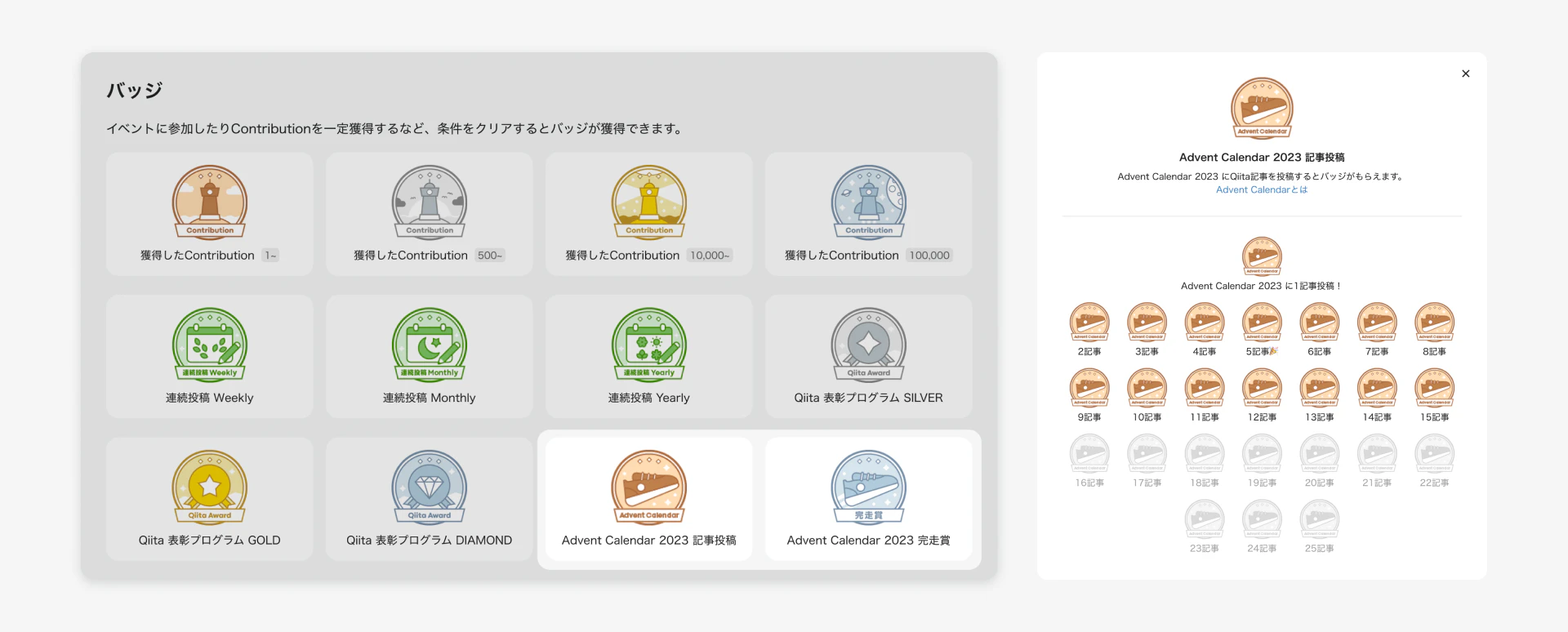Image resolution: width=1568 pixels, height=632 pixels.
Task: Select the 10記事 badge
Action: [x=1147, y=388]
